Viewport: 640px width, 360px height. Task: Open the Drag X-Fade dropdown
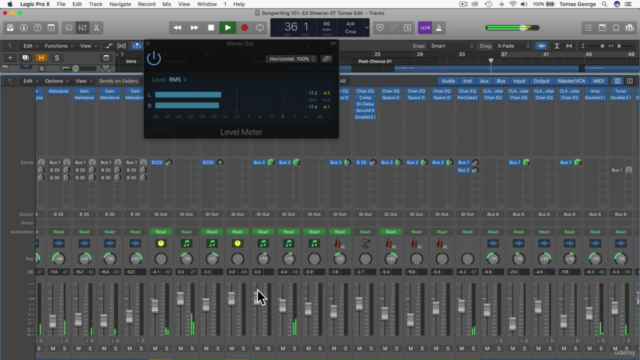513,46
